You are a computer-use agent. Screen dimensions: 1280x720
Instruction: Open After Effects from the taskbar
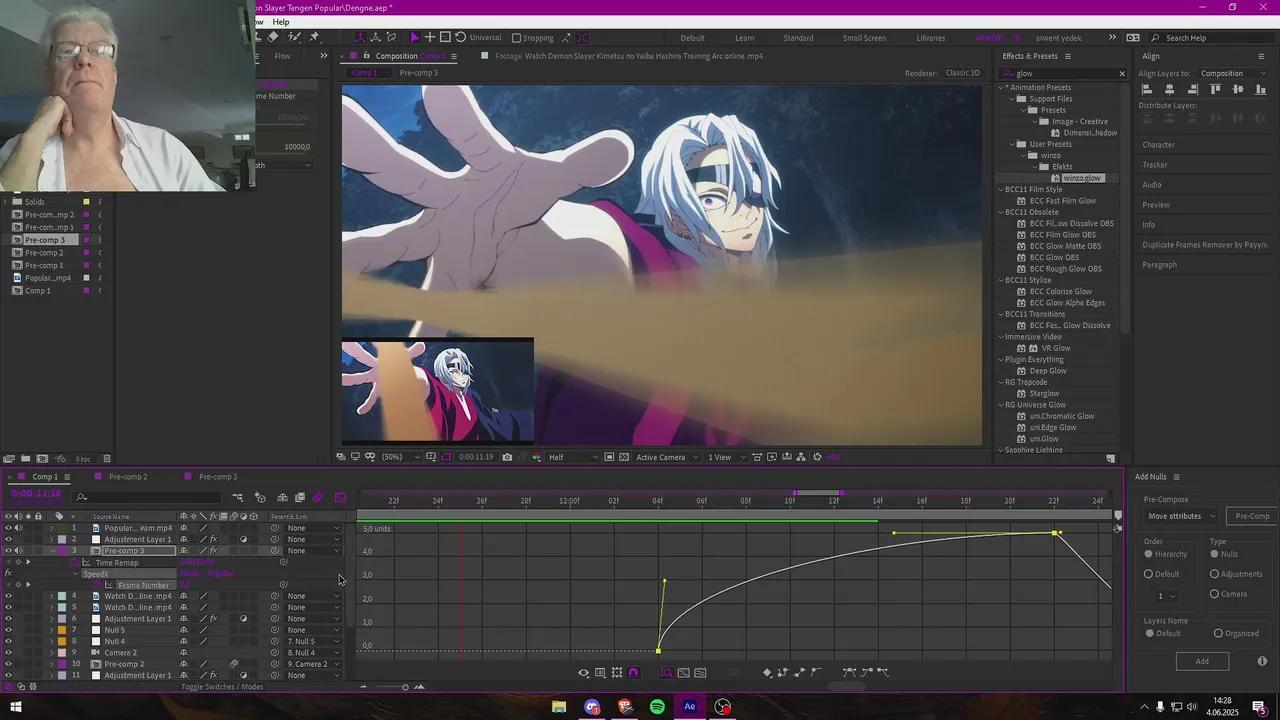pos(689,707)
